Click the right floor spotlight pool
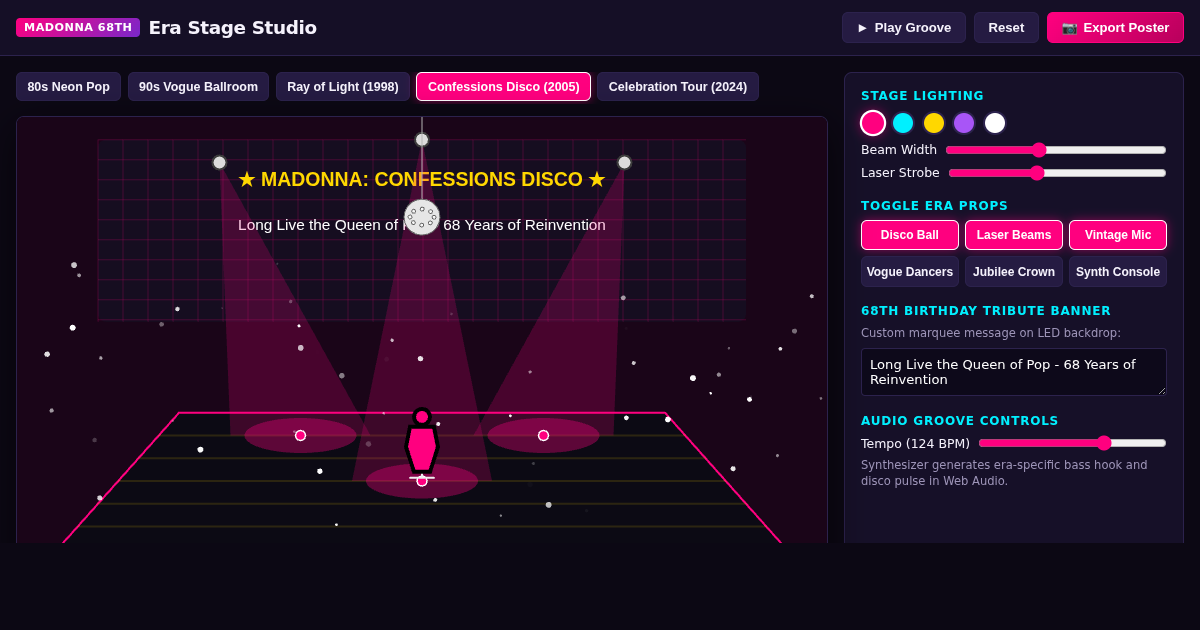Viewport: 1200px width, 630px height. coord(543,435)
